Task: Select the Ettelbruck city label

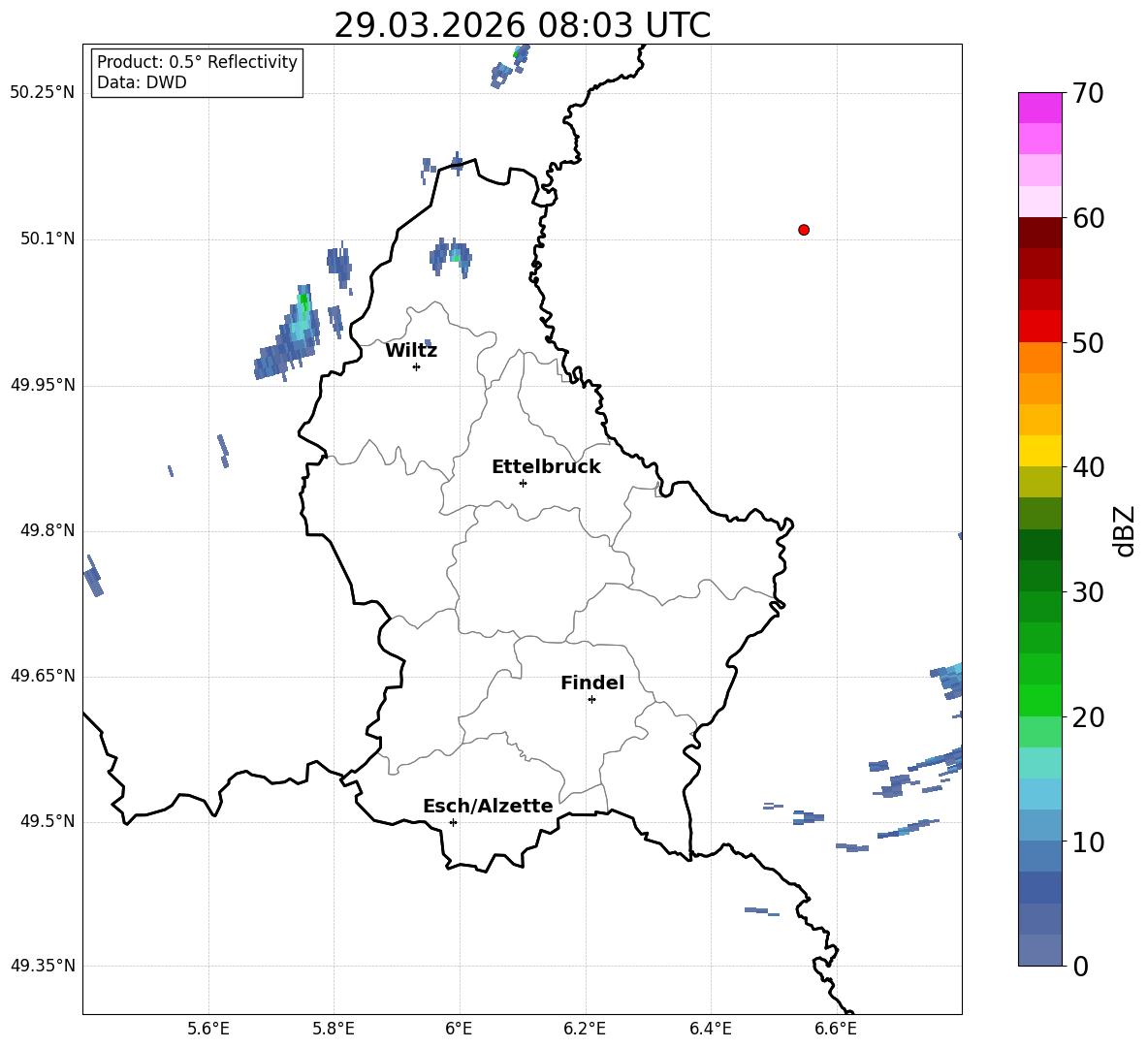Action: (546, 467)
